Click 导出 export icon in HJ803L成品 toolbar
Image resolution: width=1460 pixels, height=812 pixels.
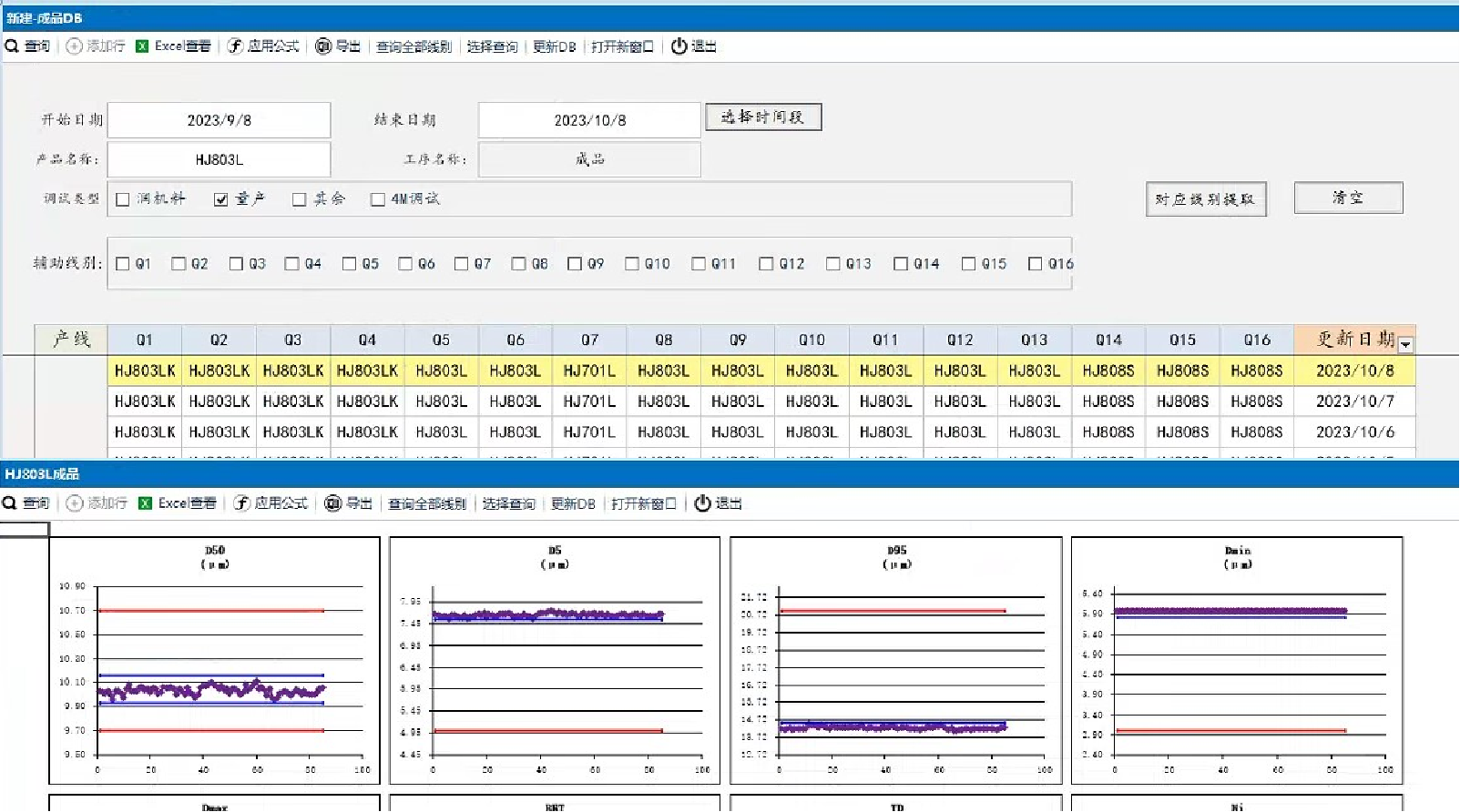coord(333,503)
